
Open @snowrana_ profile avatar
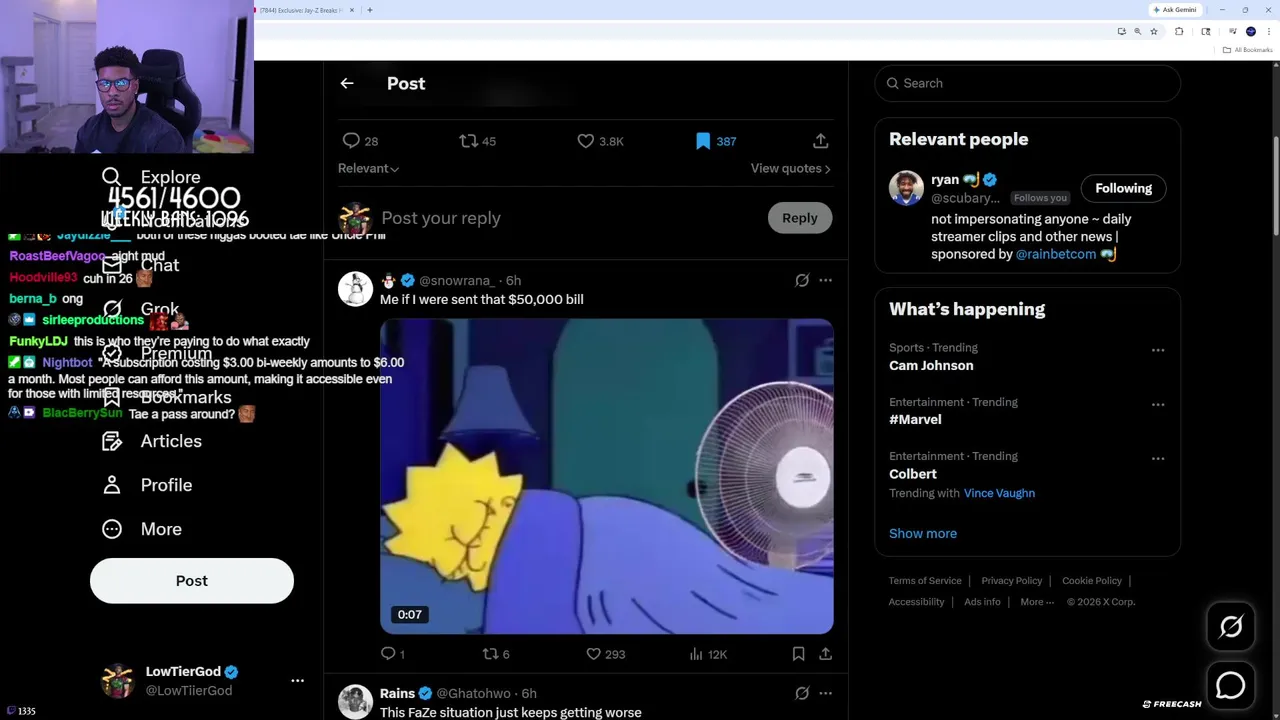(355, 288)
